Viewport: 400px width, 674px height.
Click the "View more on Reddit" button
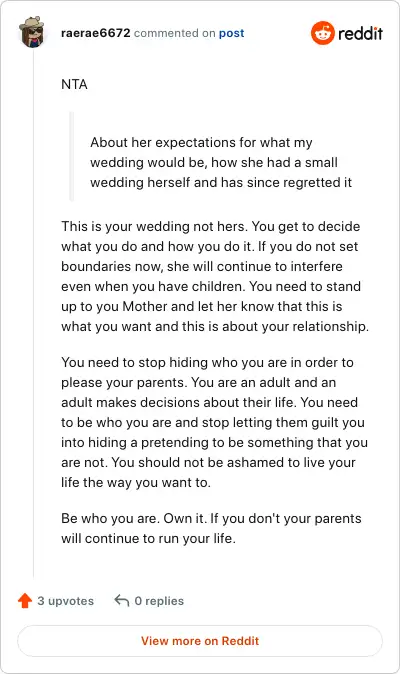(x=200, y=641)
